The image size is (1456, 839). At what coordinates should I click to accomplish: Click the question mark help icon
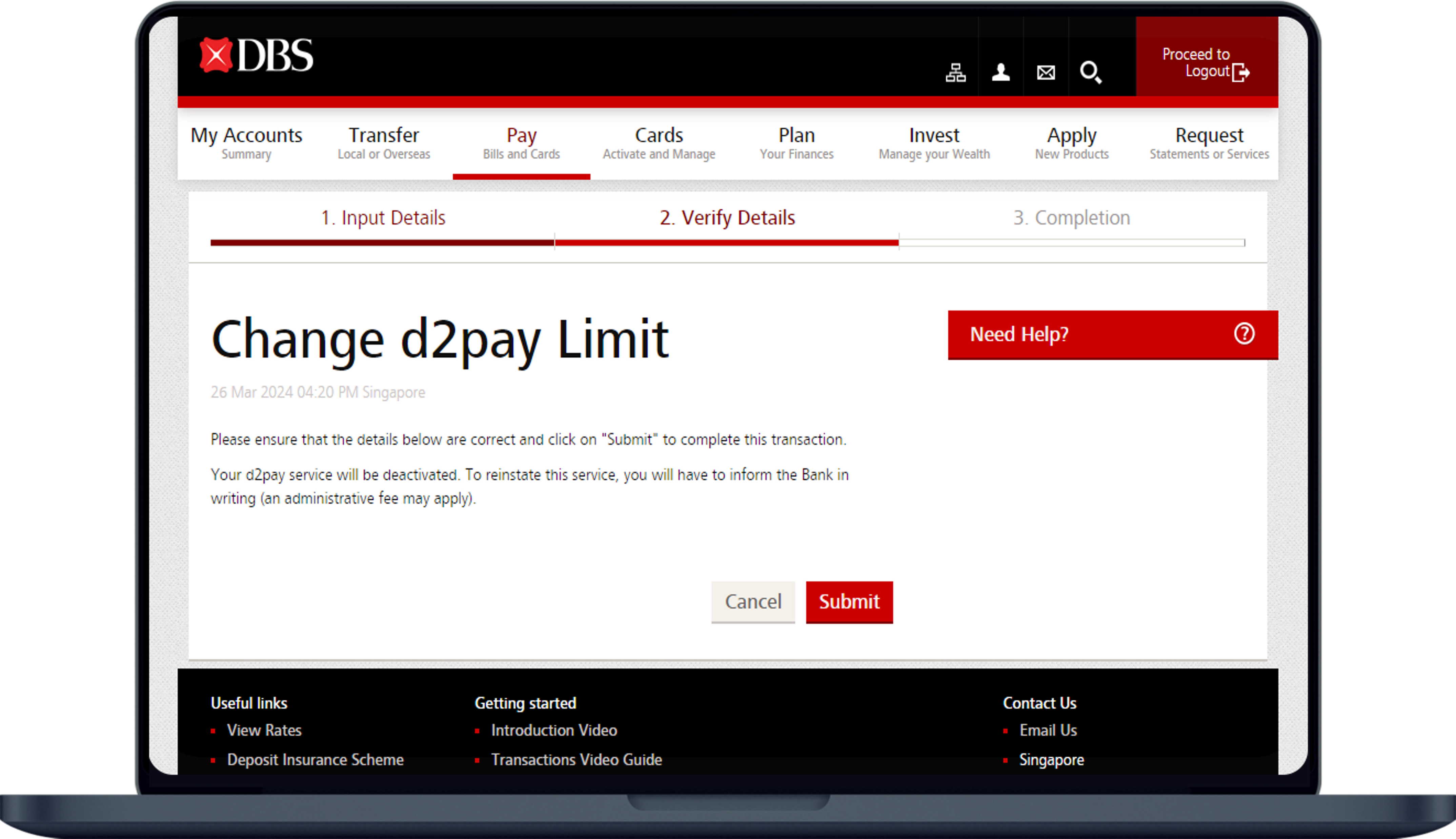1244,334
